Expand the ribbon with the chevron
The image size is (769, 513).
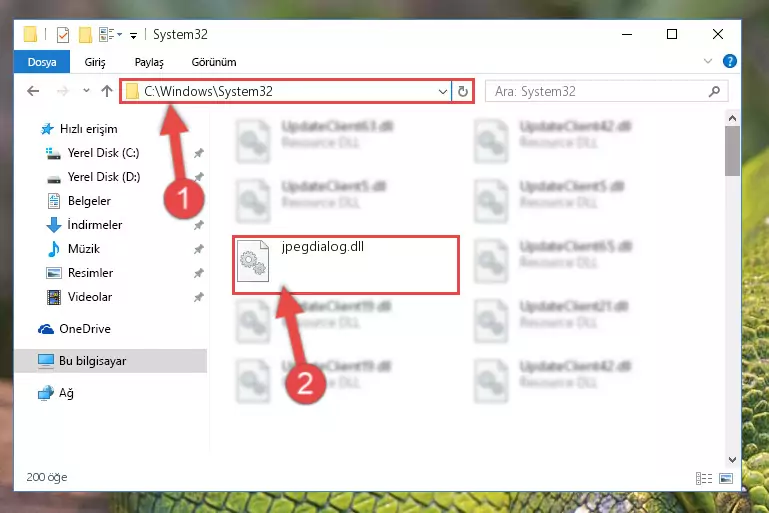coord(708,61)
